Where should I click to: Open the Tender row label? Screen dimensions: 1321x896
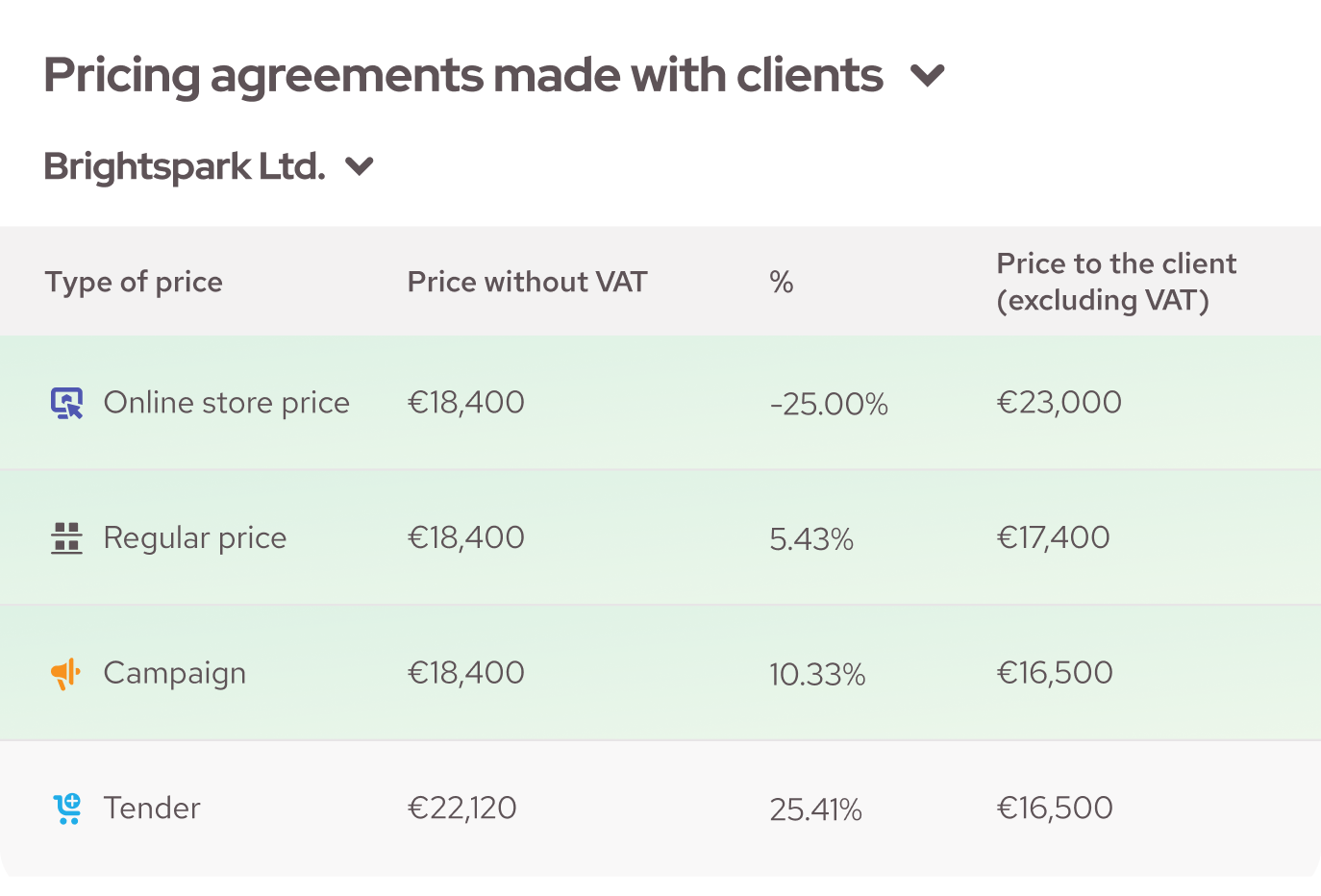pyautogui.click(x=152, y=809)
